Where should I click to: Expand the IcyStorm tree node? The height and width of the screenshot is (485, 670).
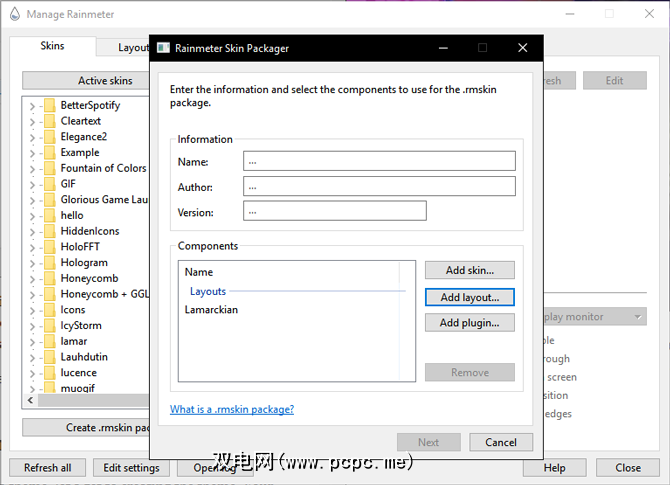click(32, 326)
